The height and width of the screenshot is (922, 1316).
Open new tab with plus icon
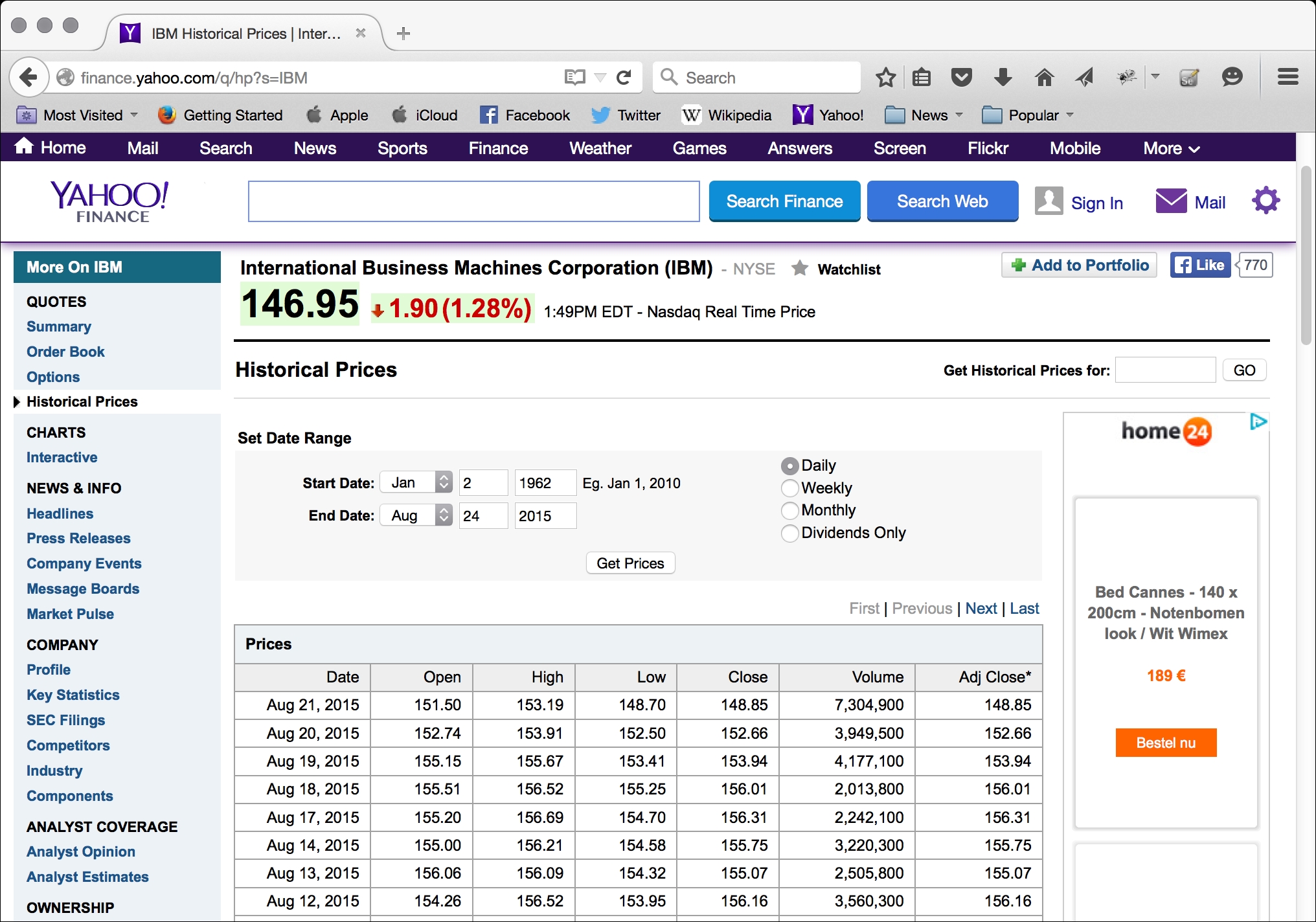(403, 34)
